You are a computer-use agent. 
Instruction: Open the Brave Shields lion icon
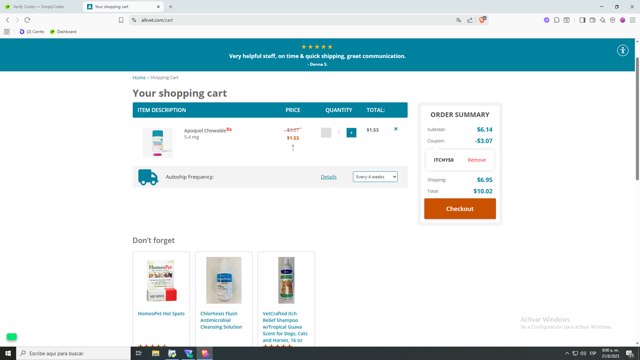pyautogui.click(x=482, y=20)
